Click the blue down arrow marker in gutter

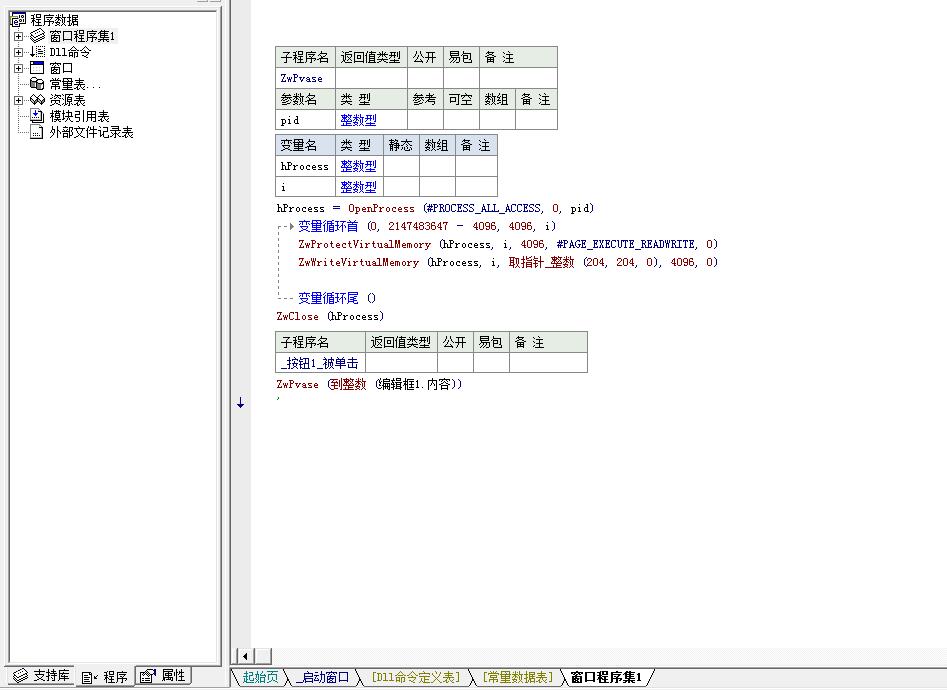tap(240, 402)
